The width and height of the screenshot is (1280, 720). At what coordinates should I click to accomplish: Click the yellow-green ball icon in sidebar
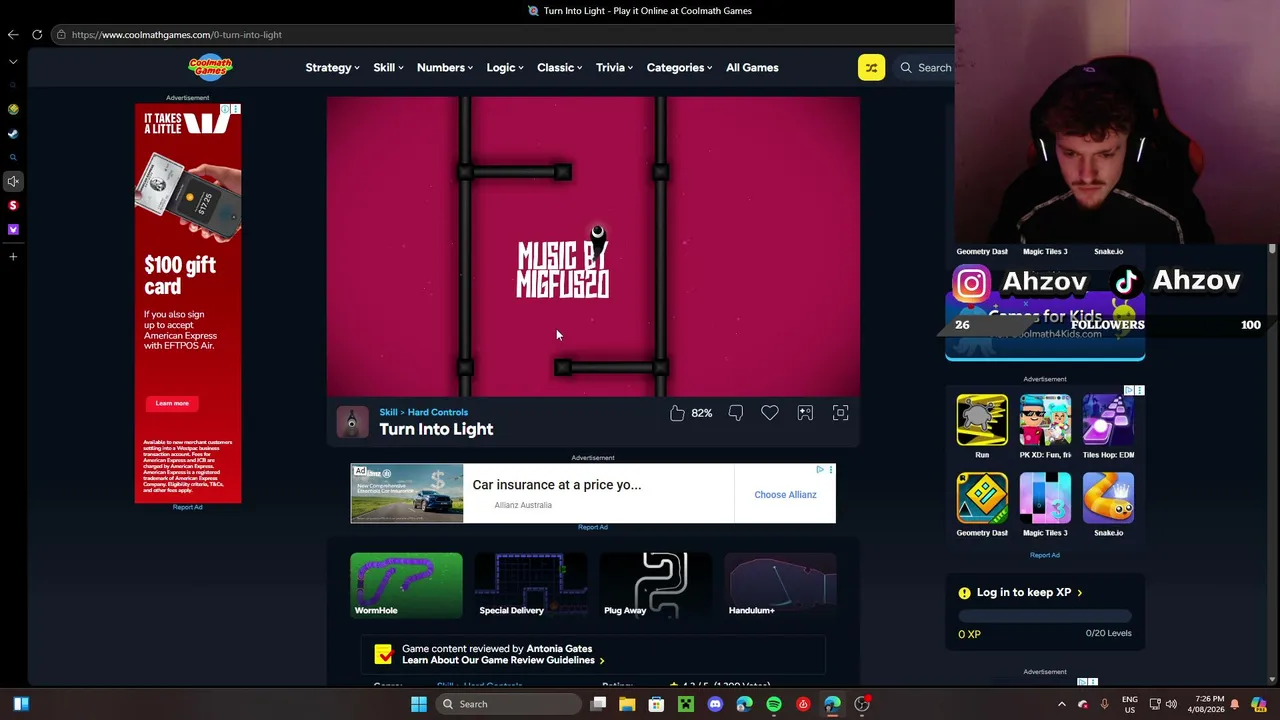[13, 109]
